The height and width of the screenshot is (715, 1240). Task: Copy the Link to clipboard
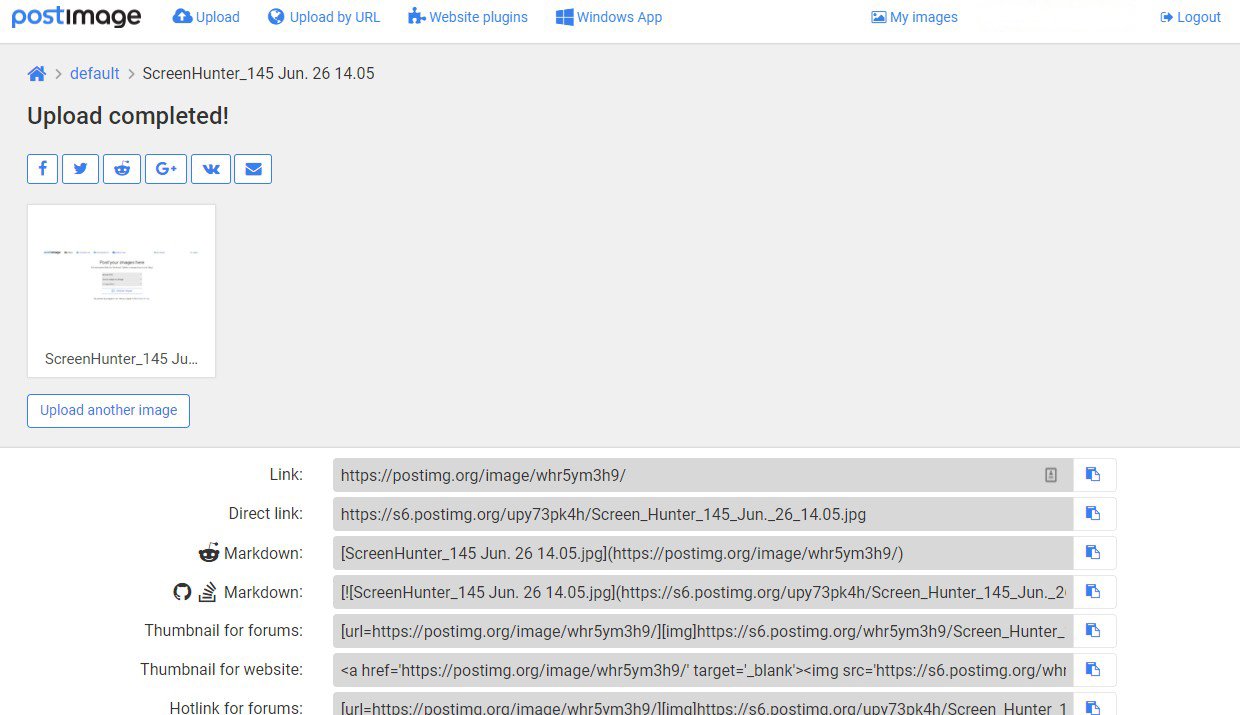1094,475
